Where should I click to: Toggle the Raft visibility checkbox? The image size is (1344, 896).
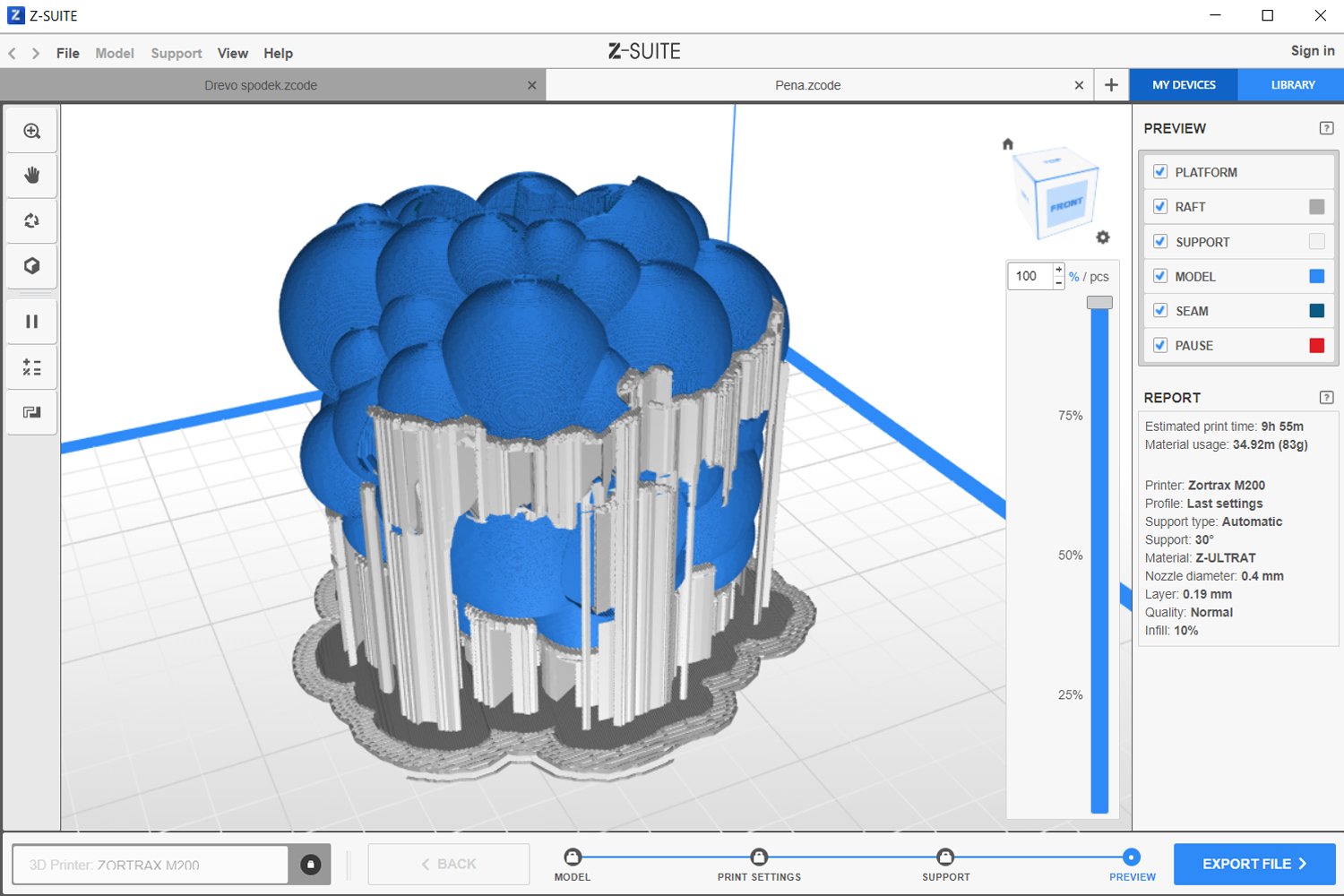(1160, 206)
